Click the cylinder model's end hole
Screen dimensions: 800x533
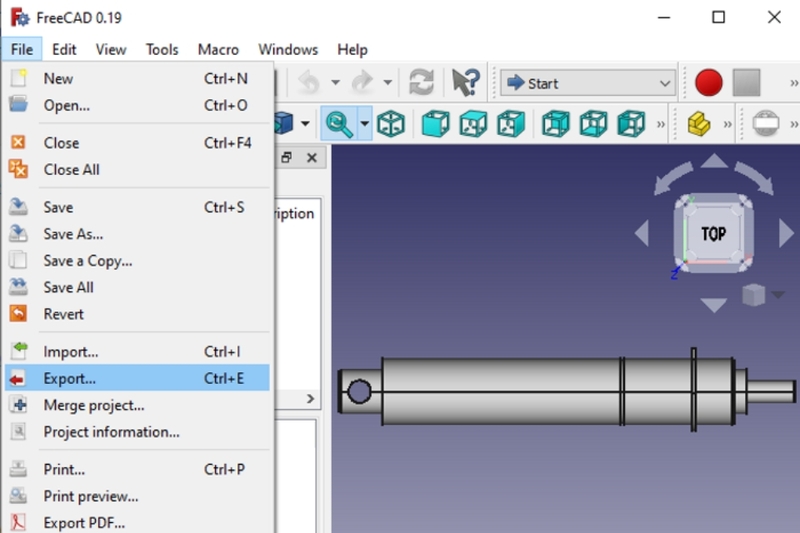359,392
